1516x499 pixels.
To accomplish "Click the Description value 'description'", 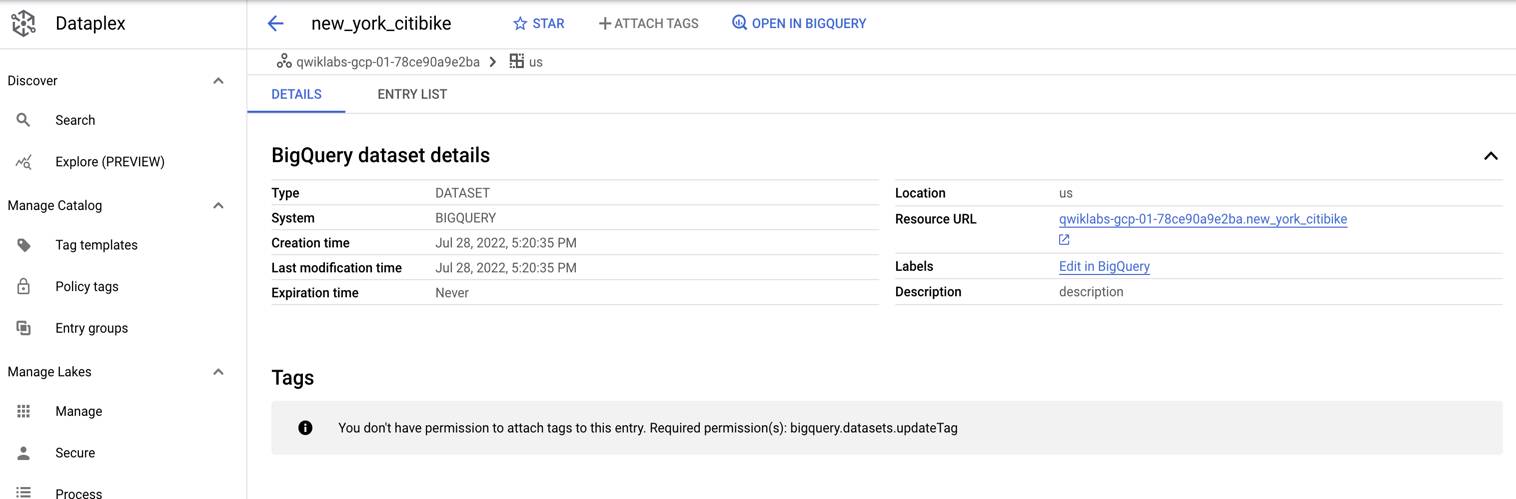I will point(1091,292).
